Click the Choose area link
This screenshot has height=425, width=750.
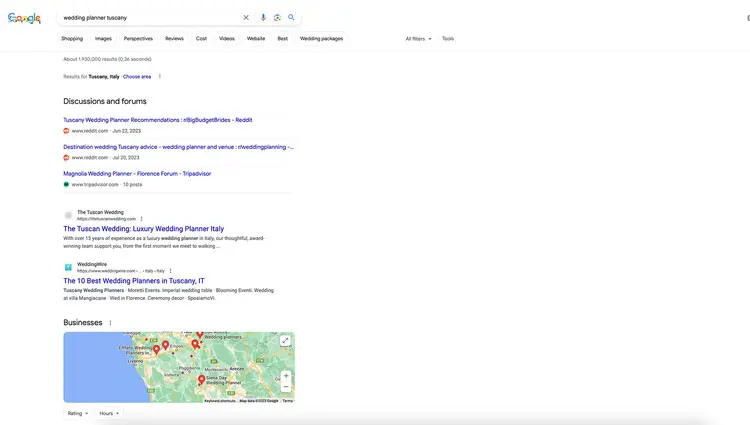pos(137,76)
